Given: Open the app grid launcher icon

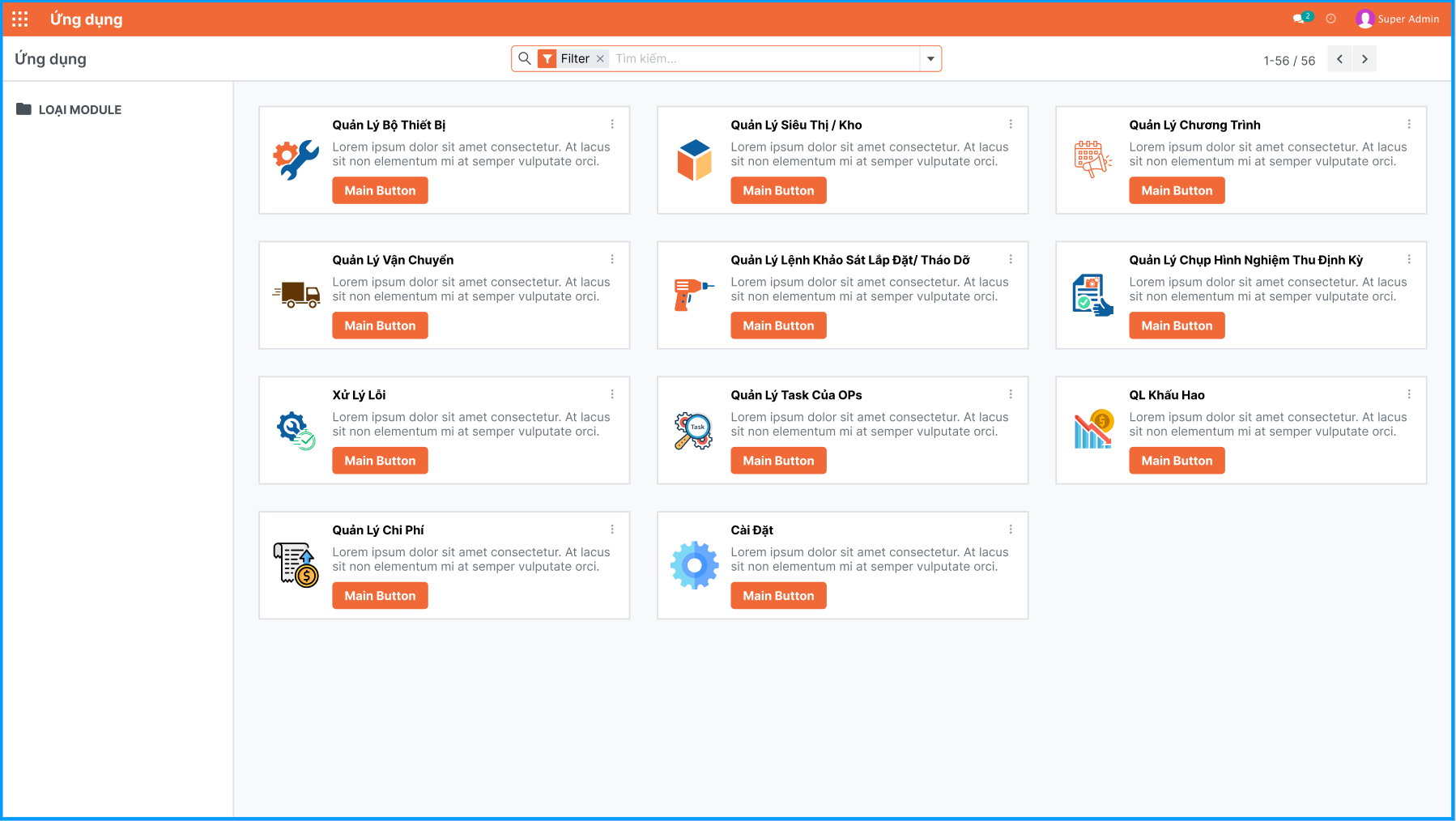Looking at the screenshot, I should 19,18.
